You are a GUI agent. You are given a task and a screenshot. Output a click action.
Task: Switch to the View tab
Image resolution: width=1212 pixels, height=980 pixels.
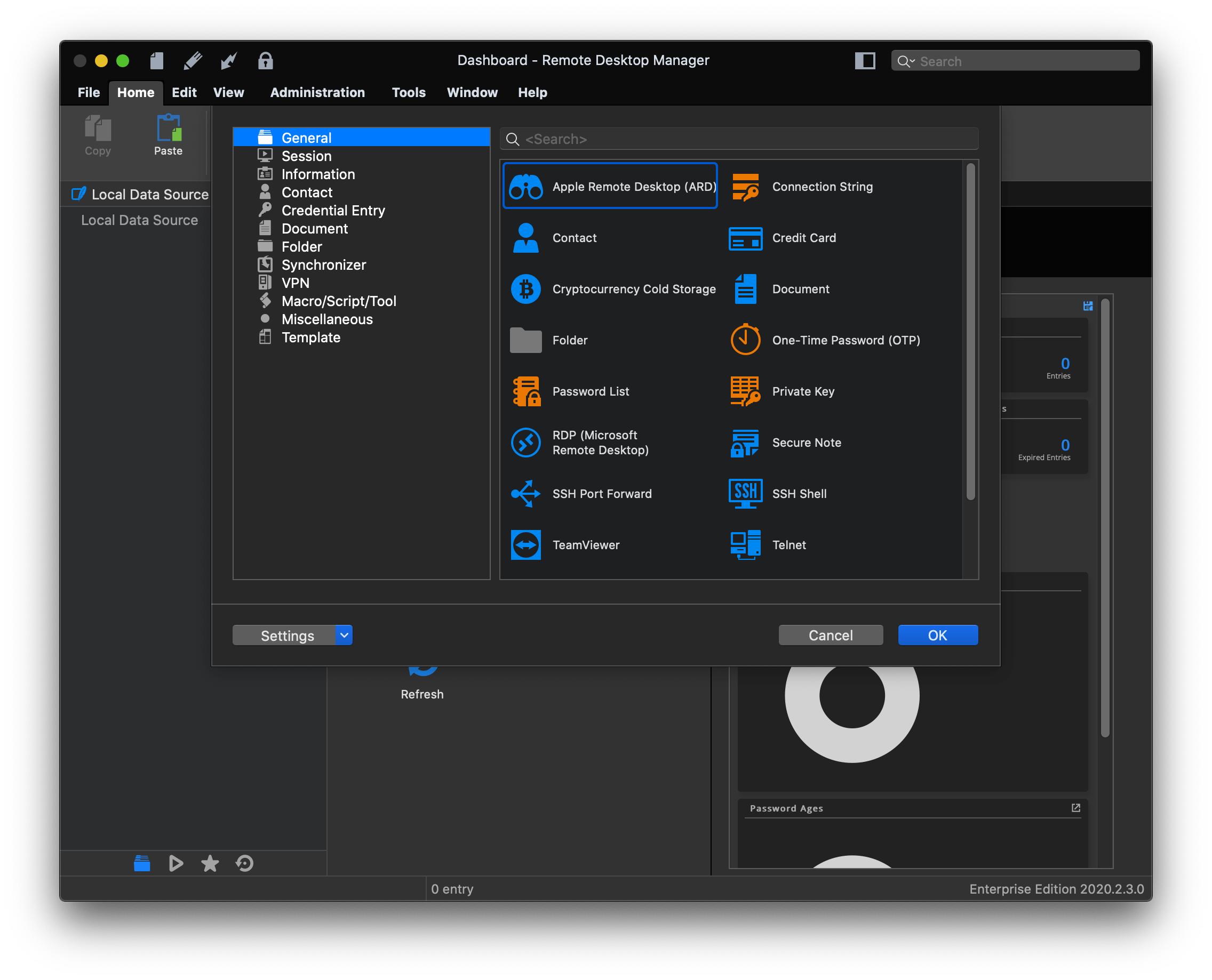pyautogui.click(x=228, y=92)
